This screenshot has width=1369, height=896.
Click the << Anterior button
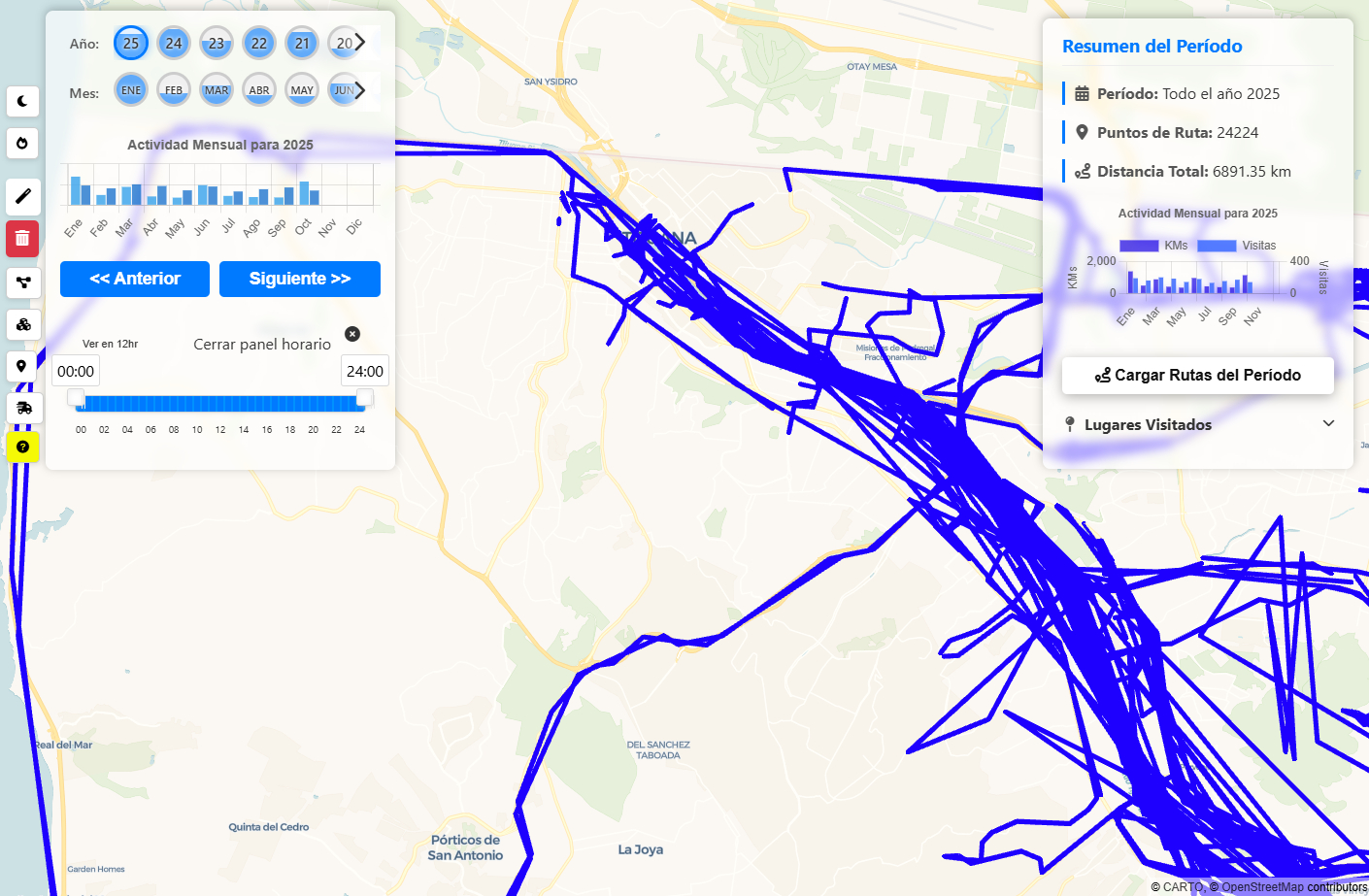(x=135, y=279)
